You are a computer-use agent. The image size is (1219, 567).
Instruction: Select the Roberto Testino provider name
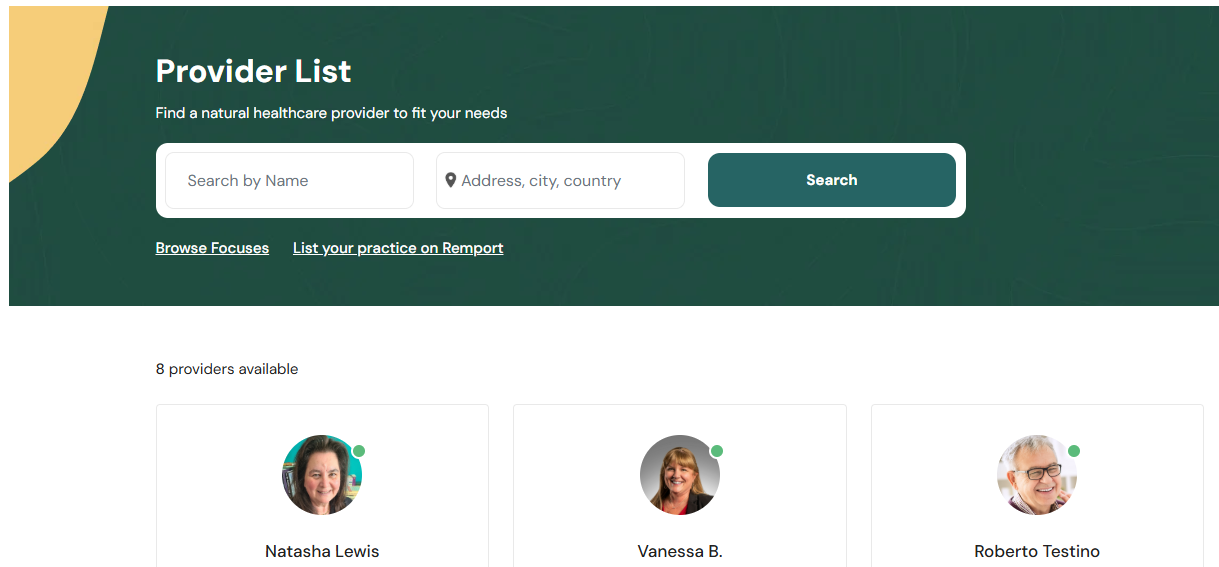1037,551
